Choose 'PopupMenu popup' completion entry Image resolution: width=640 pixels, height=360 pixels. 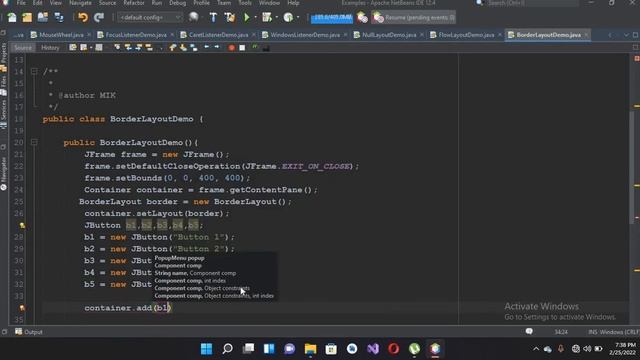(180, 258)
